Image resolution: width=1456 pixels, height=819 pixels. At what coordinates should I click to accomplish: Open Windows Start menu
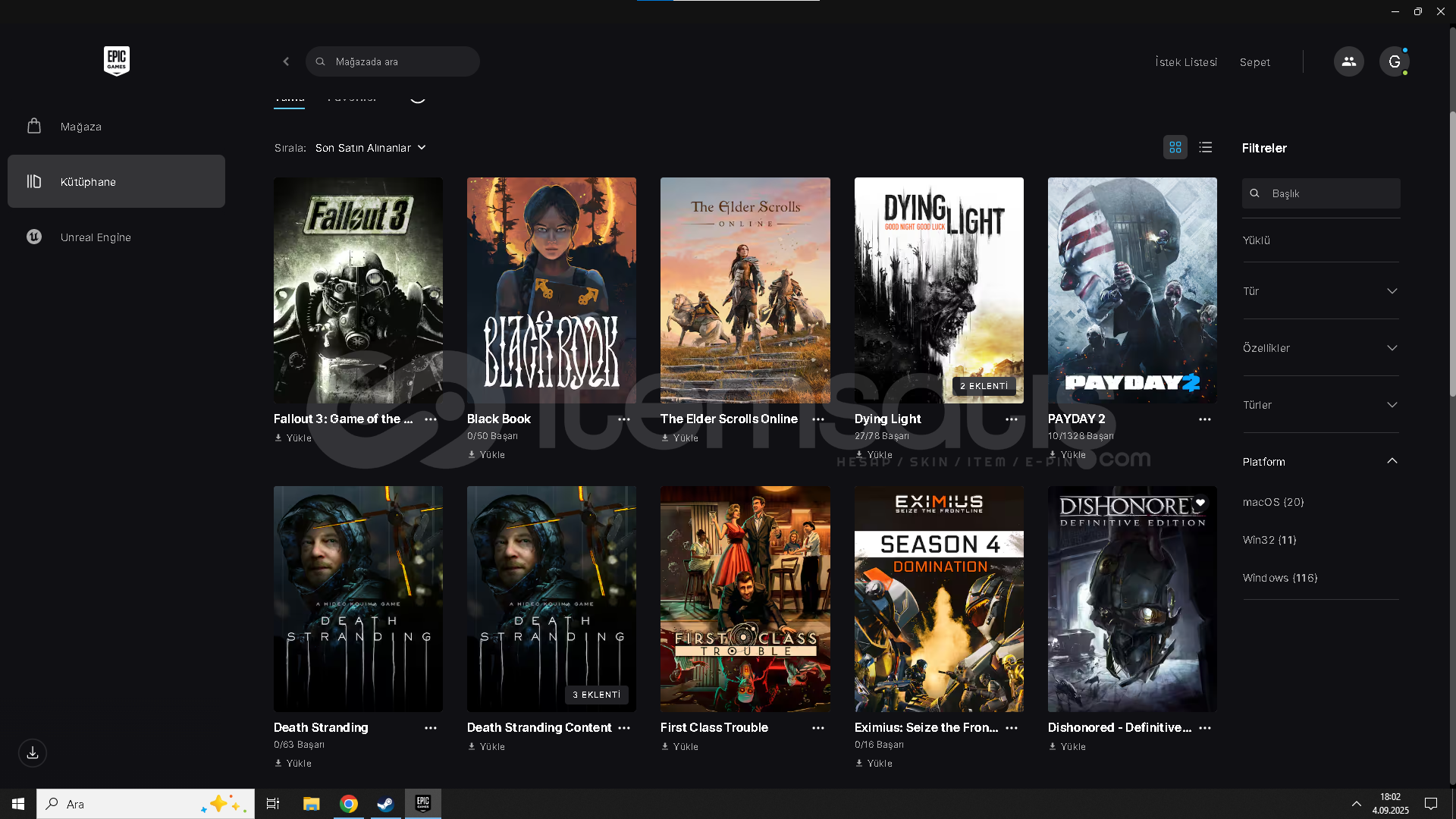point(18,804)
